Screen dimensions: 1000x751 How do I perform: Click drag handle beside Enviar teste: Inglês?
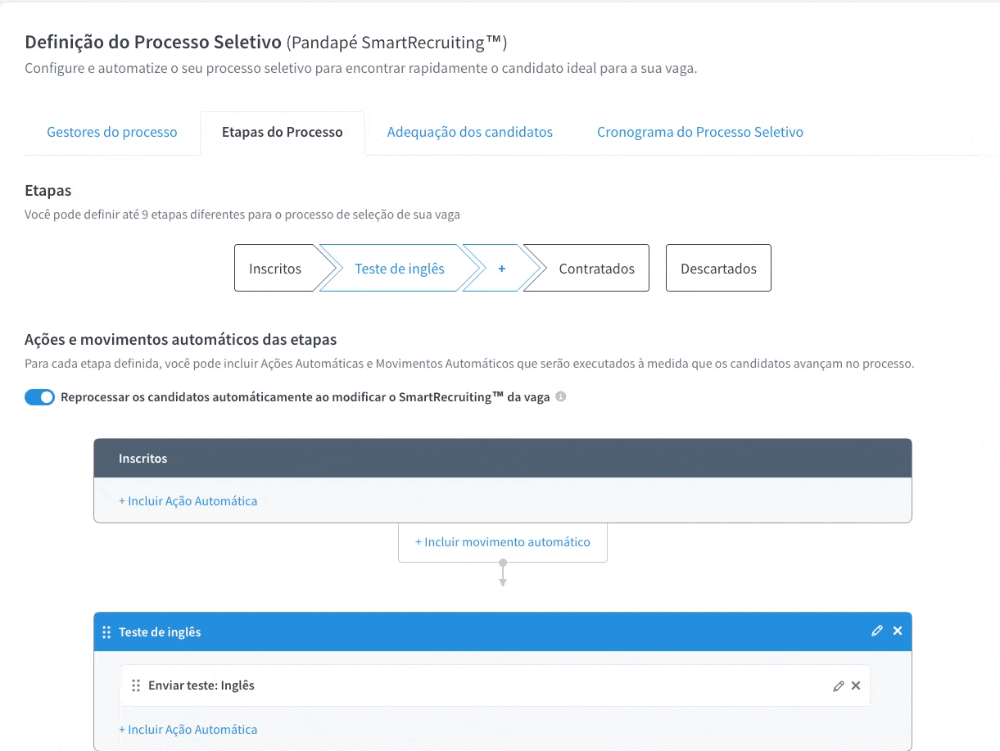pyautogui.click(x=136, y=686)
